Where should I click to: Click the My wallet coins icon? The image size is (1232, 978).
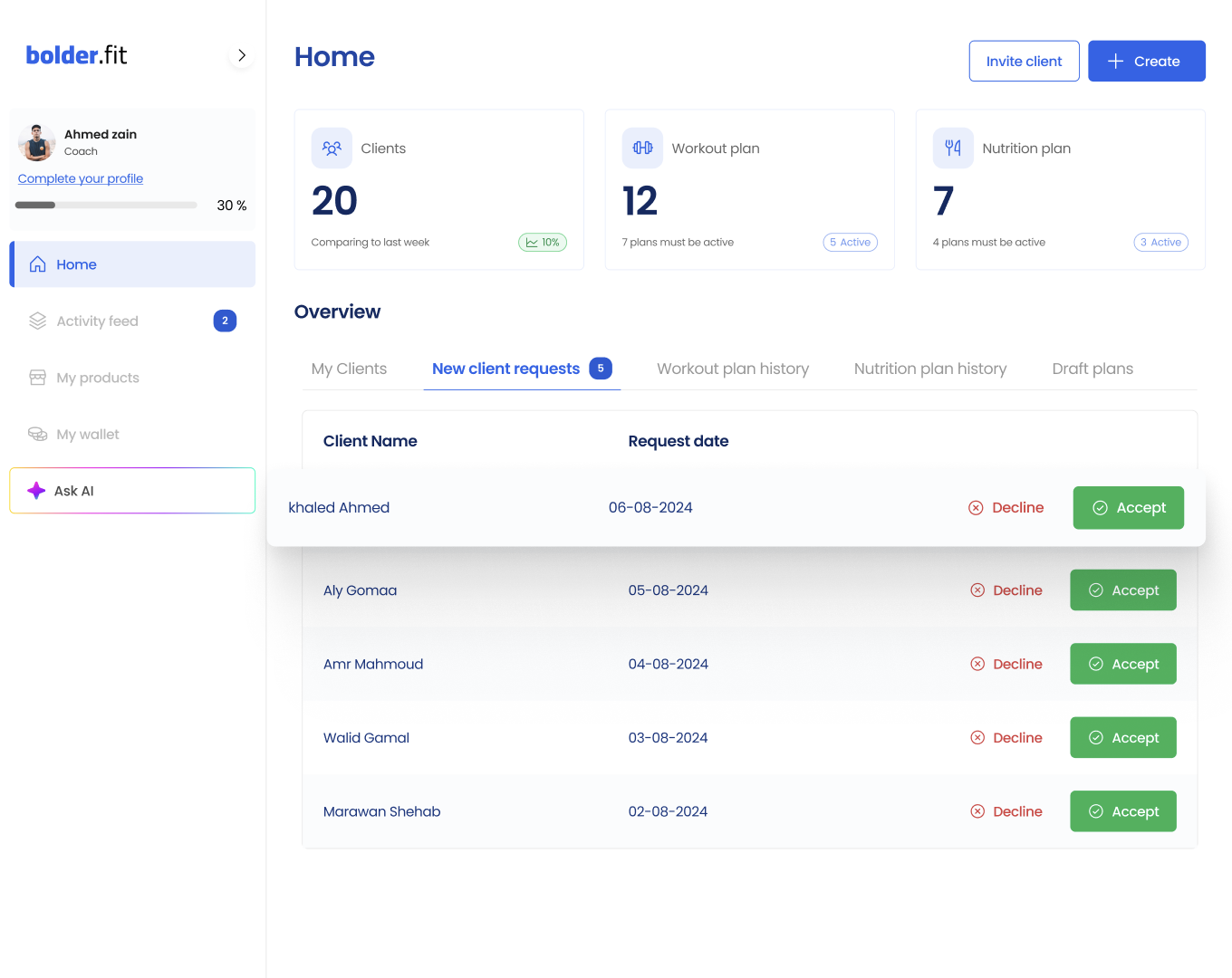[37, 435]
